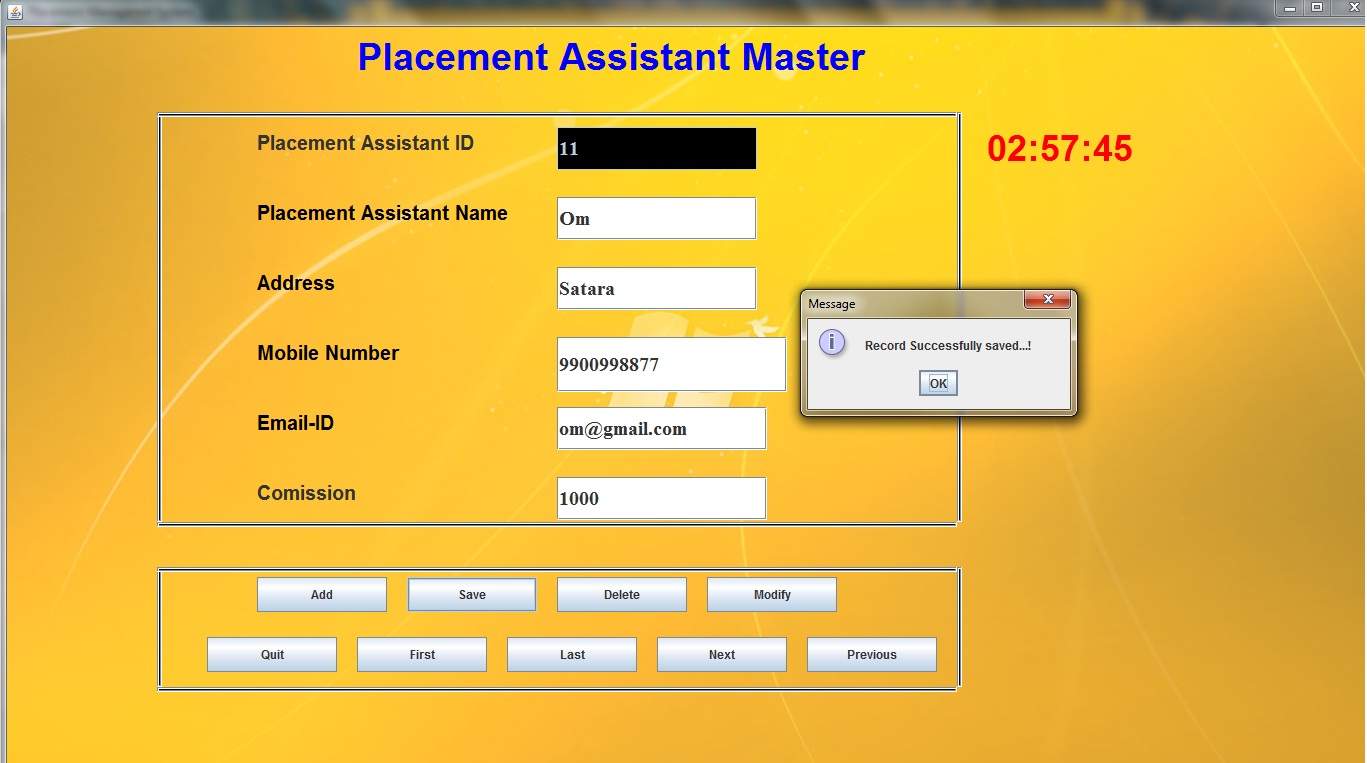Select the Address field showing Satara

point(656,288)
